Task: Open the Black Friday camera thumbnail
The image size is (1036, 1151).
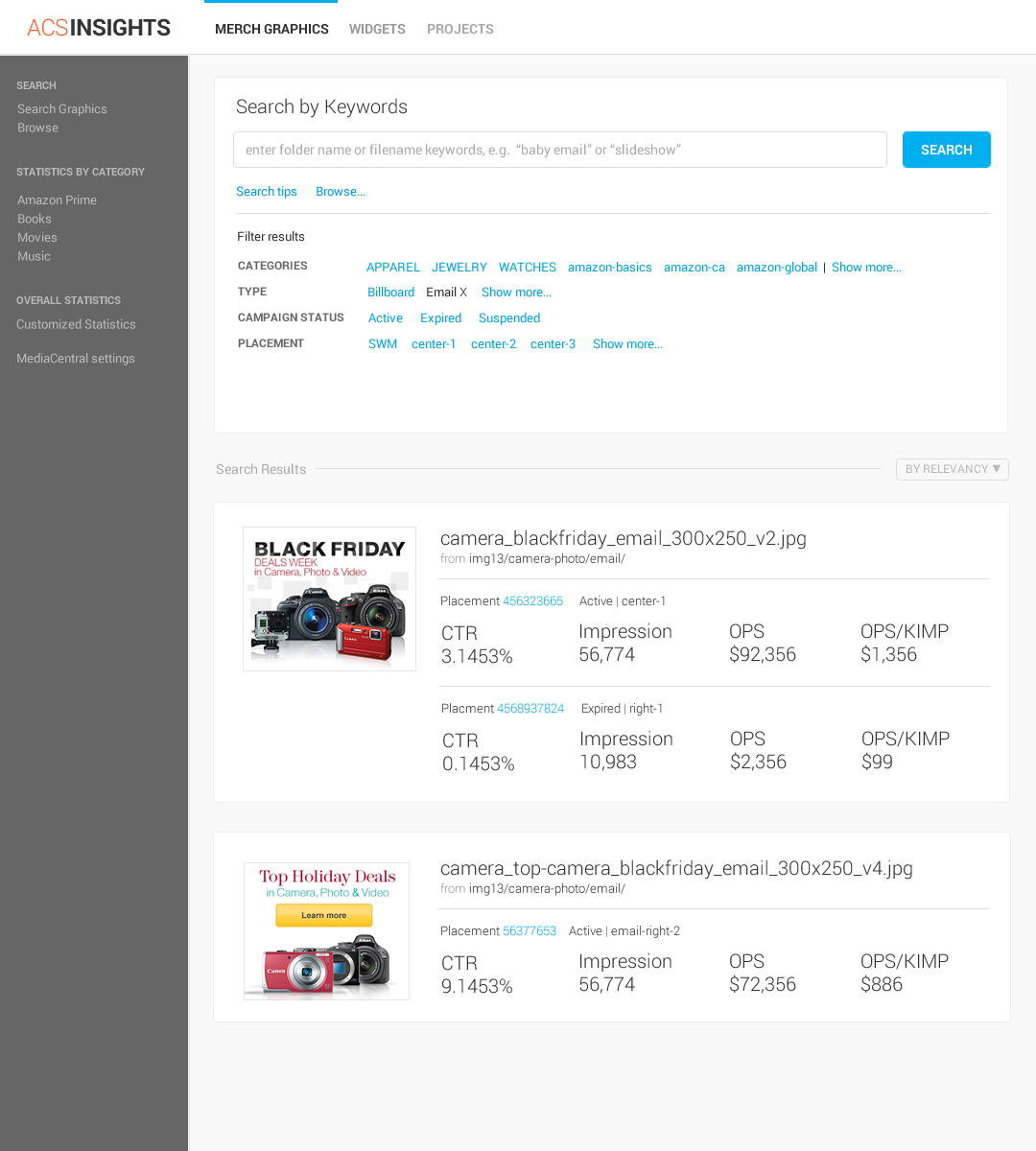Action: (x=329, y=599)
